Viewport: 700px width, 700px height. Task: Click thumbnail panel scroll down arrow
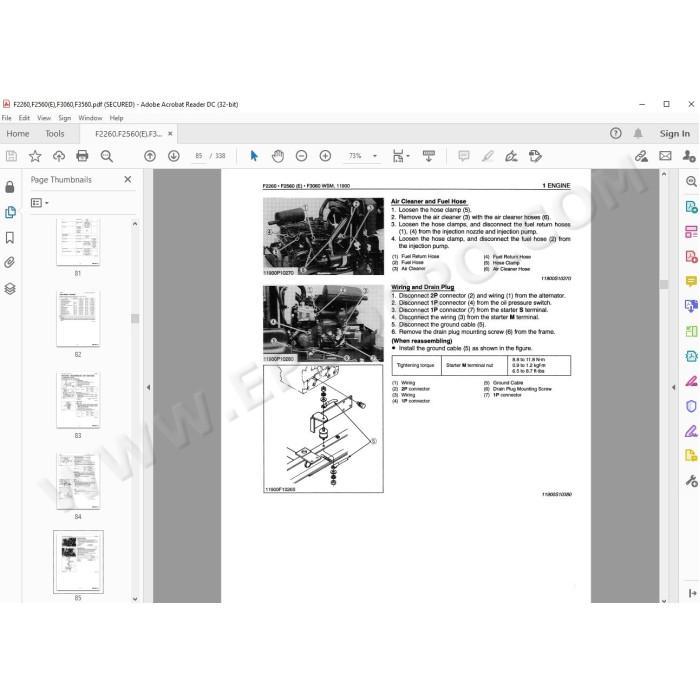point(135,599)
